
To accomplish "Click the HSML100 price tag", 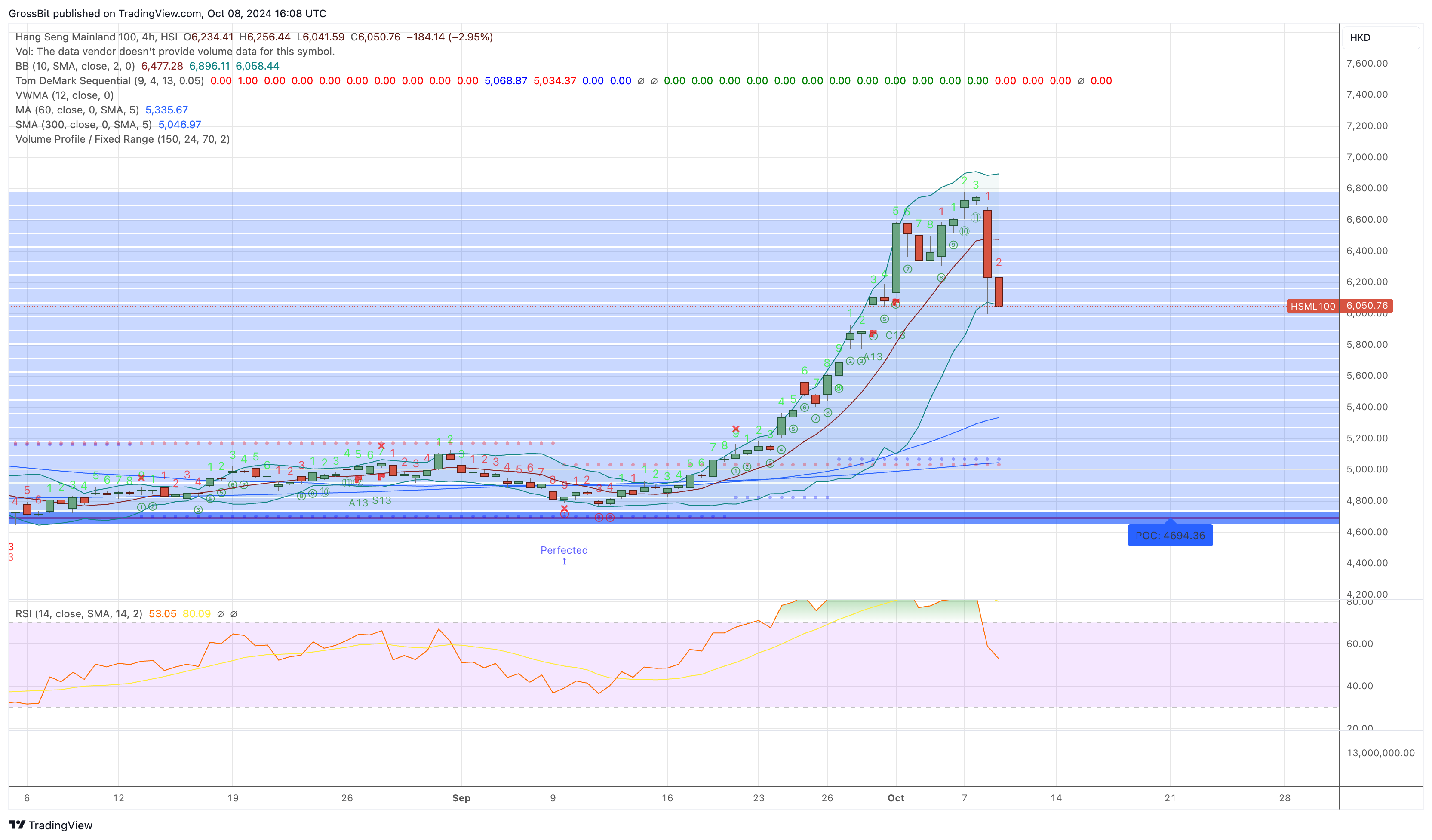I will point(1312,306).
